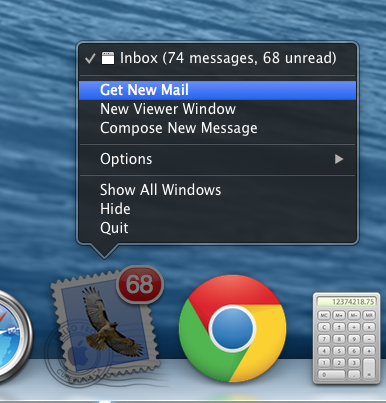
Task: Expand the Options submenu
Action: pyautogui.click(x=217, y=159)
